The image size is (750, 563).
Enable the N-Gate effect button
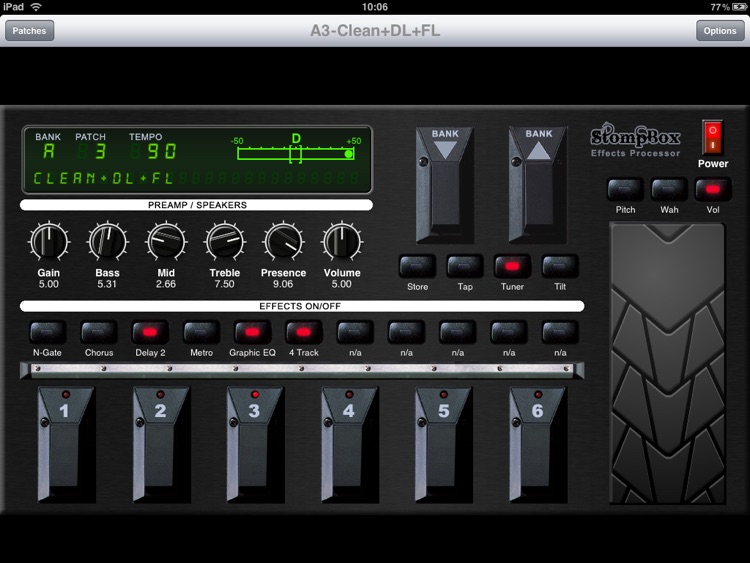tap(47, 332)
